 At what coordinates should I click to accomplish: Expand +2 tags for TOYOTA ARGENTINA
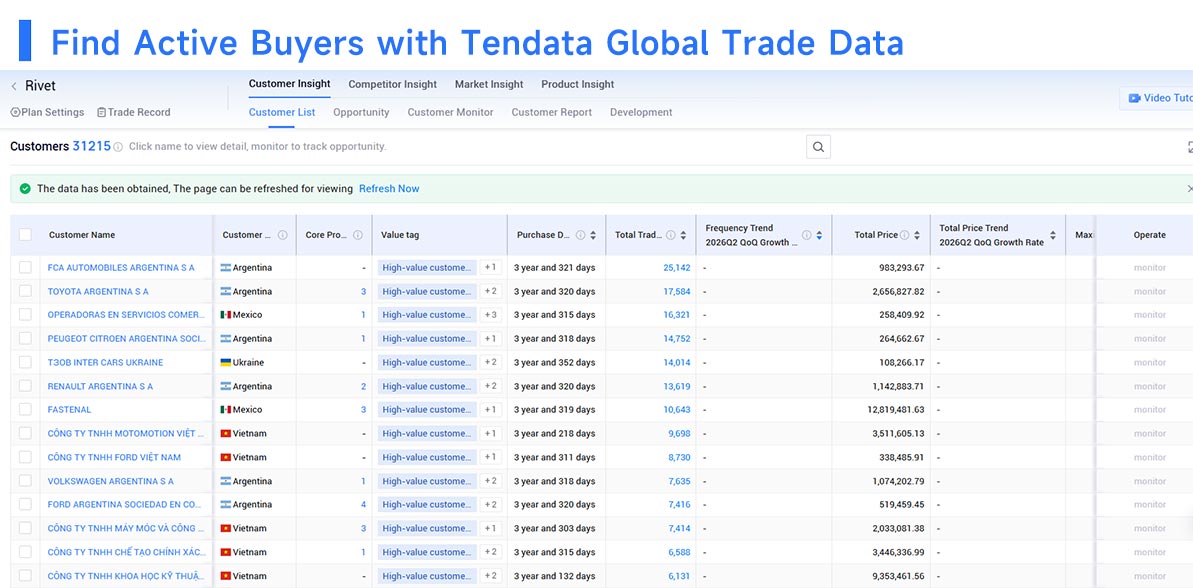(491, 291)
